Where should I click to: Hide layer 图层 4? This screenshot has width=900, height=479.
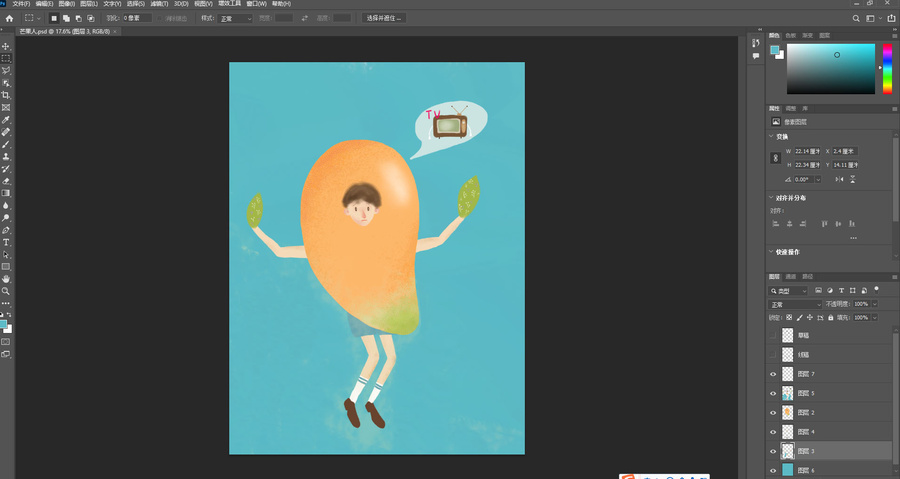click(773, 432)
